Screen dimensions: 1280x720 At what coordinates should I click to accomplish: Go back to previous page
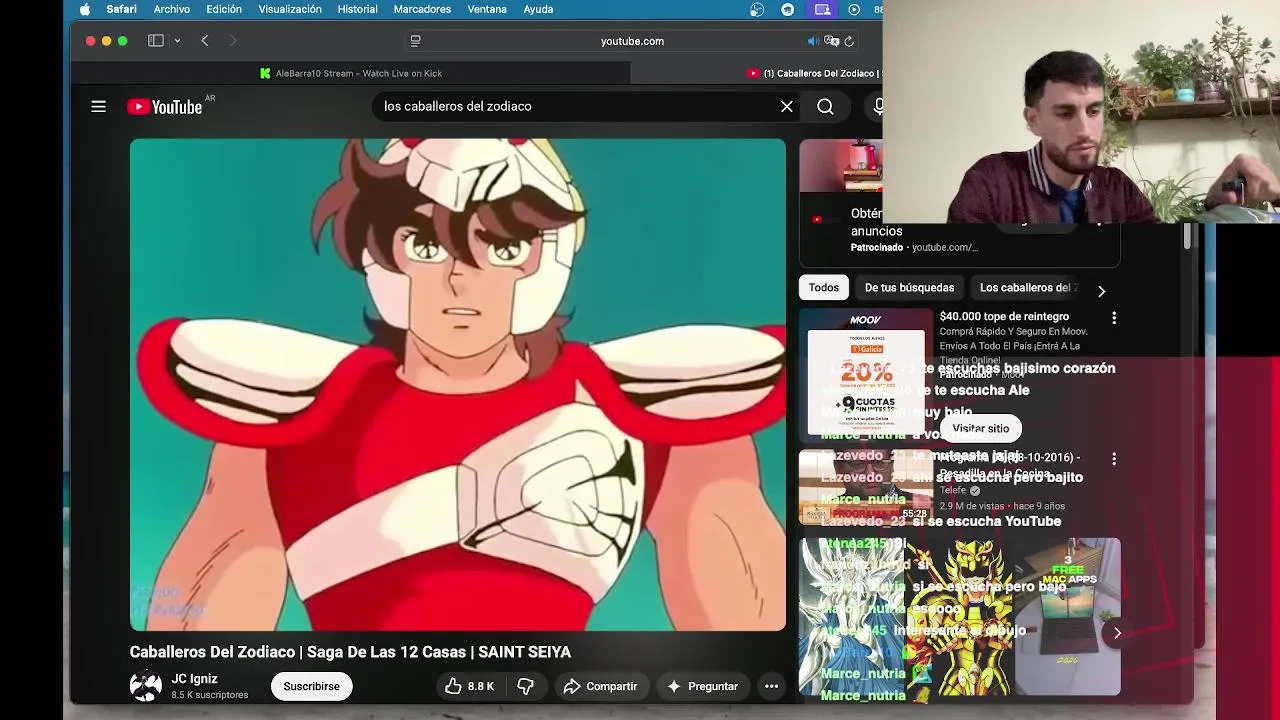point(205,41)
